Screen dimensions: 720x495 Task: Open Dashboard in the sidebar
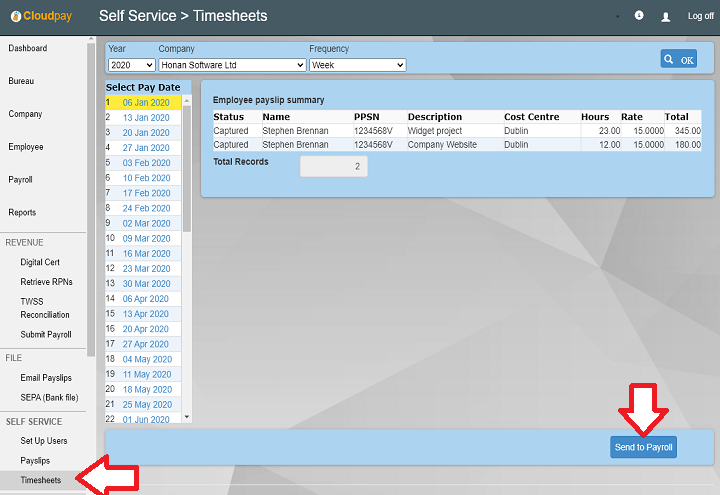(x=28, y=48)
